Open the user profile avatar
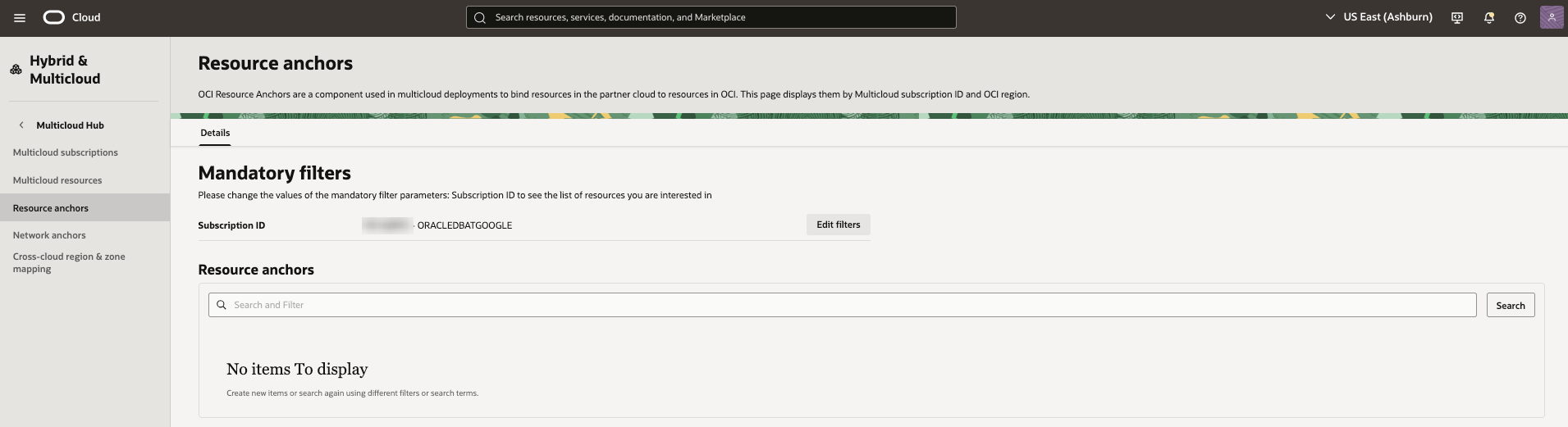This screenshot has width=1568, height=427. 1552,17
